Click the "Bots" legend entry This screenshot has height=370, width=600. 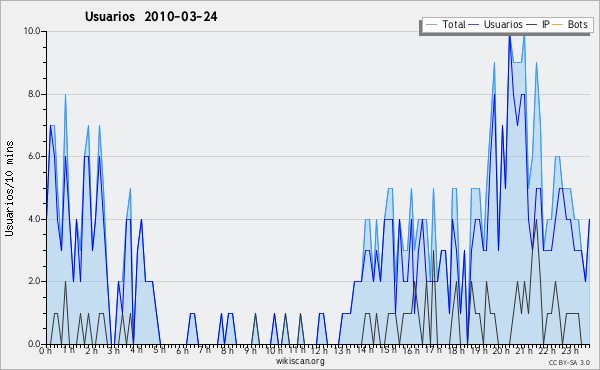click(x=577, y=24)
